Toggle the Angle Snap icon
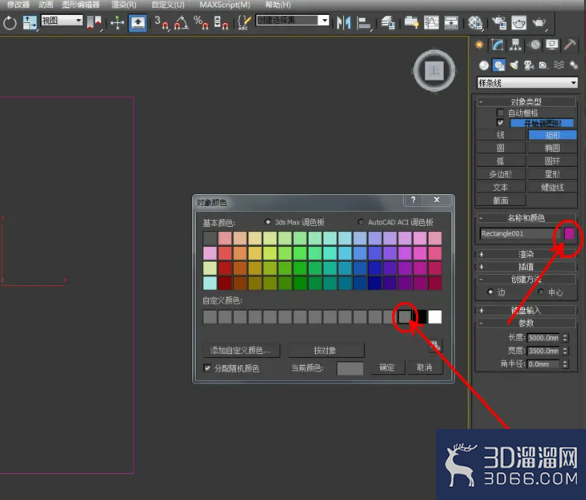 [x=181, y=23]
